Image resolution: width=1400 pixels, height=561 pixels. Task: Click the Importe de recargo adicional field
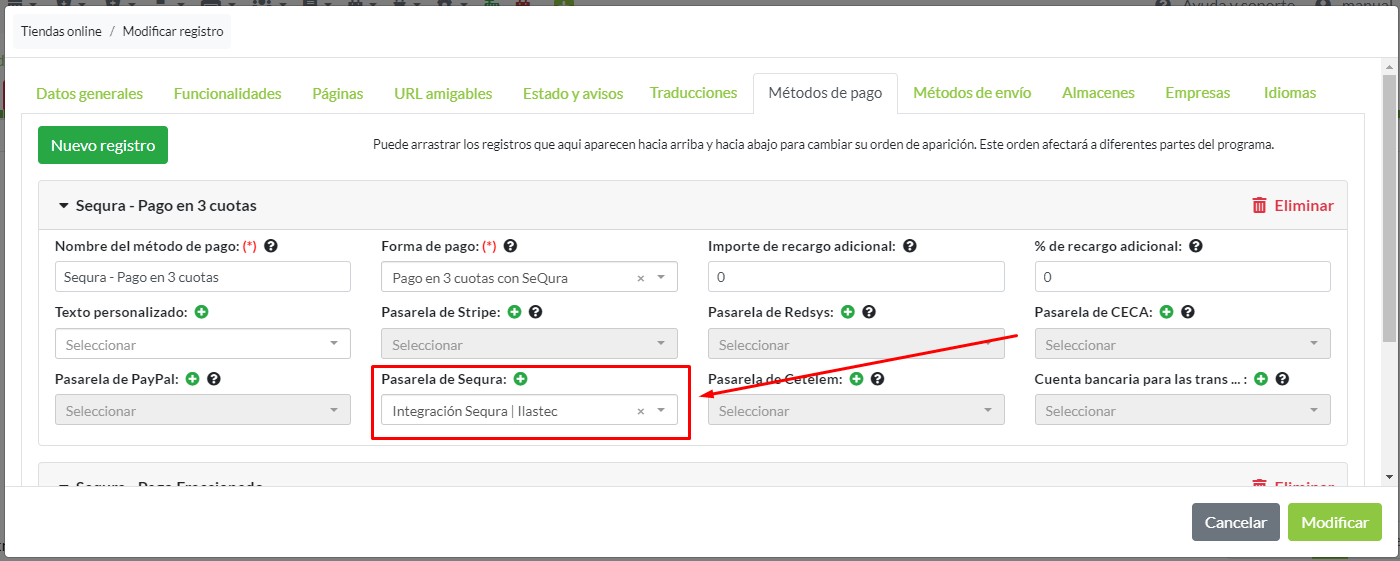[x=855, y=277]
